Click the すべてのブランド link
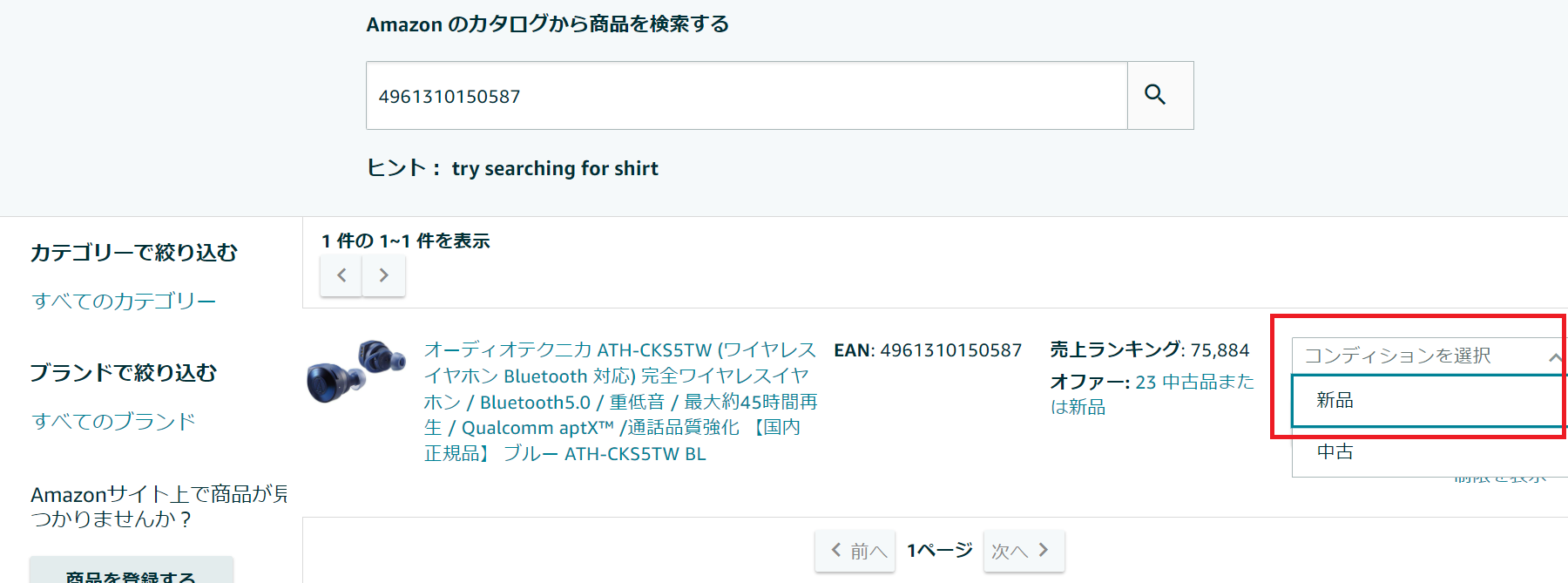 (113, 422)
